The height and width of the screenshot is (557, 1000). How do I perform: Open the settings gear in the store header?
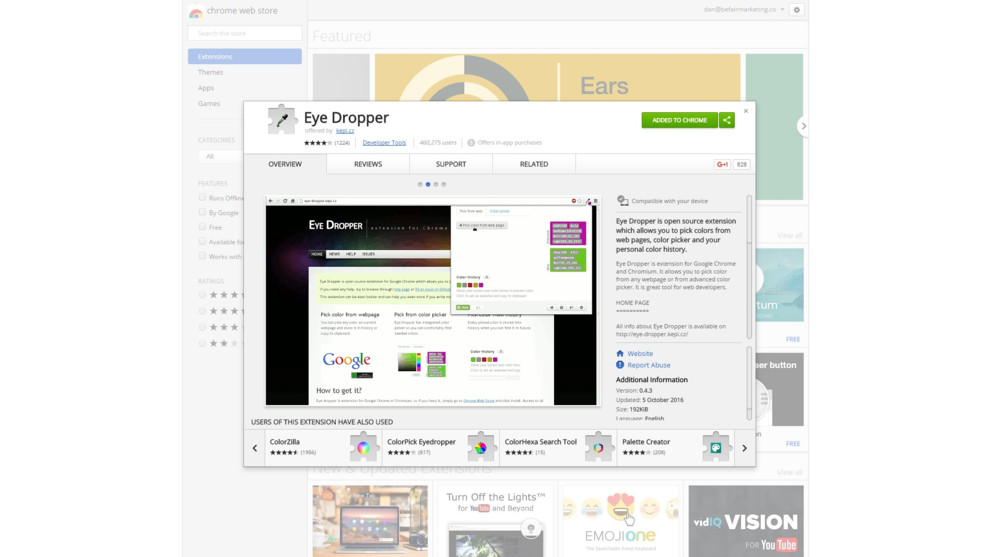coord(797,10)
